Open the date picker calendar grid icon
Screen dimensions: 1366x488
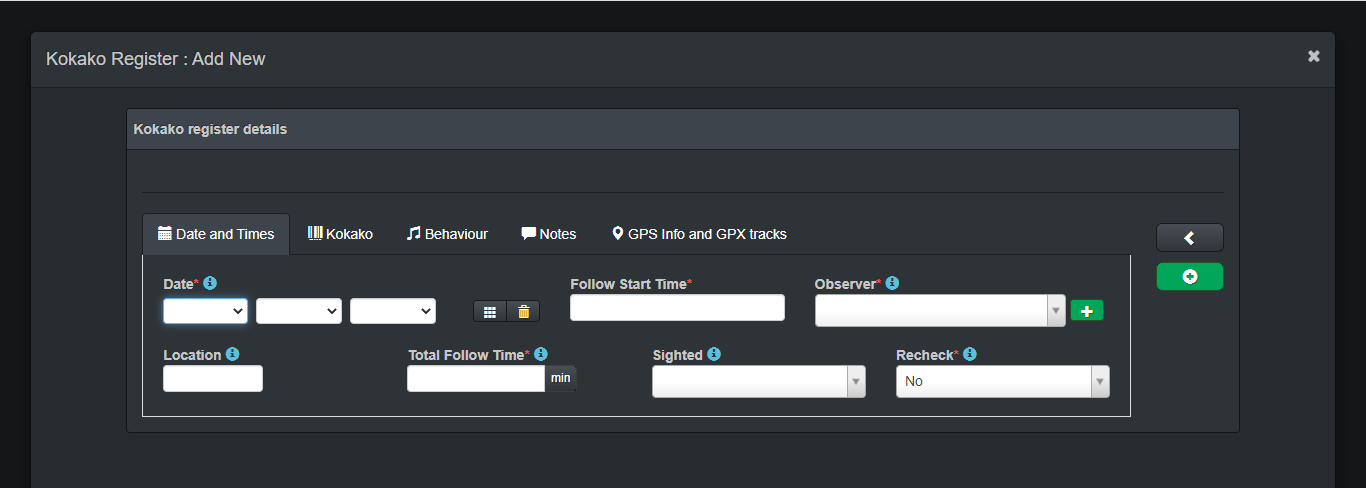490,312
